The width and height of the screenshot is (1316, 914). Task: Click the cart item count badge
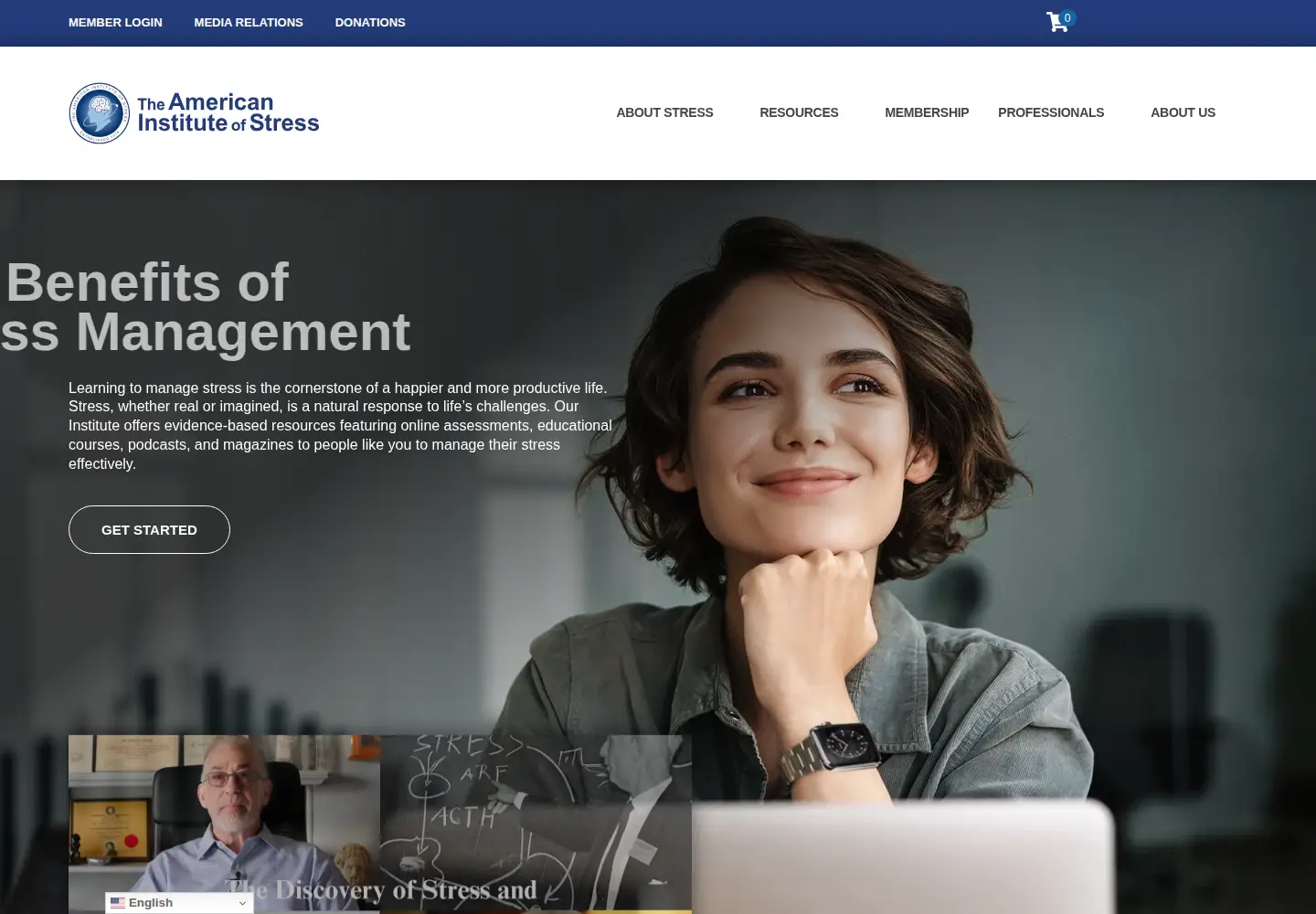pos(1067,17)
